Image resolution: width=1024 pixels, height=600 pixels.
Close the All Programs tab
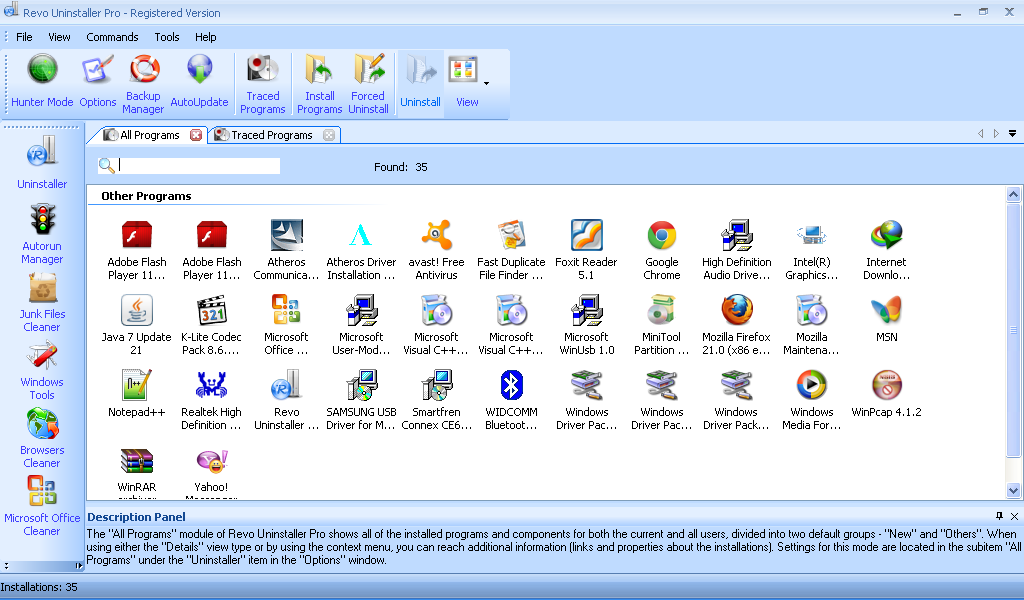click(196, 135)
